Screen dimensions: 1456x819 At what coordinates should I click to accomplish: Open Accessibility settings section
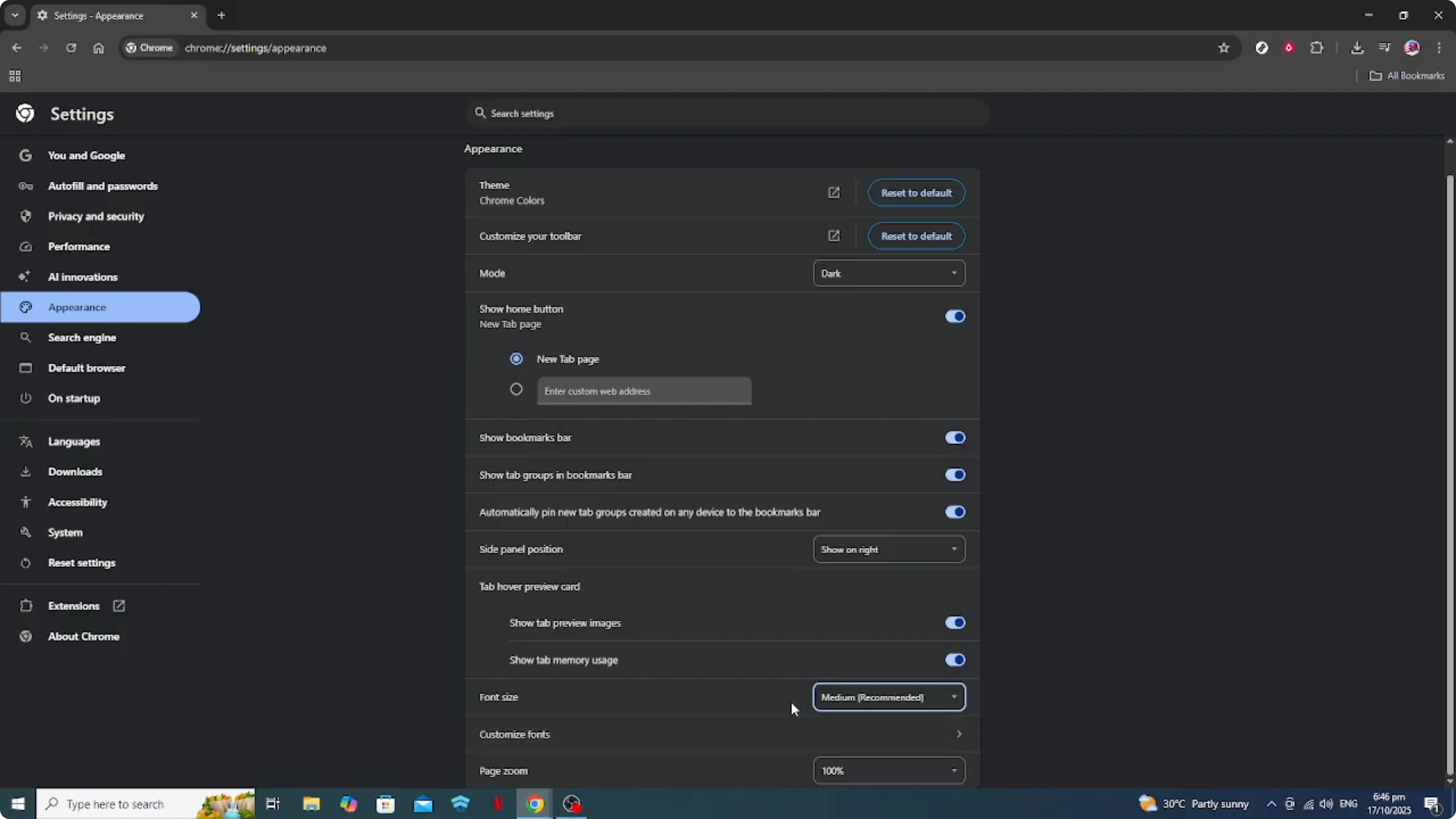coord(78,502)
